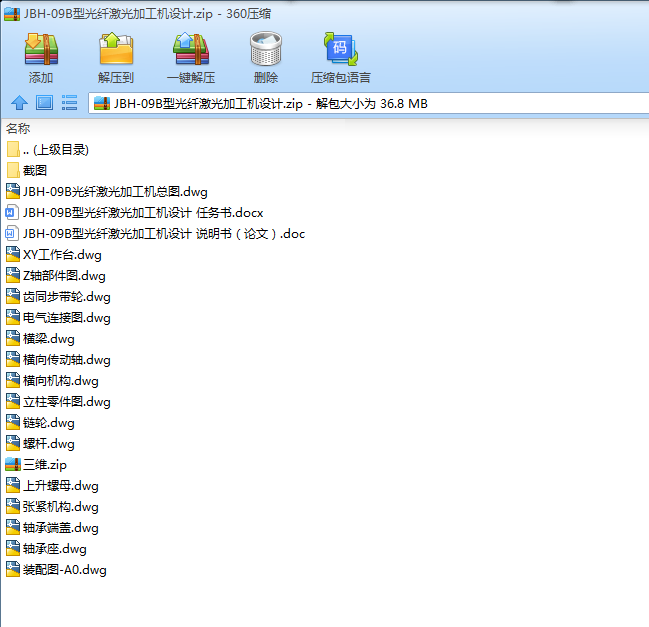Select 轴承端盖.dwg file
The width and height of the screenshot is (649, 627).
tap(53, 528)
